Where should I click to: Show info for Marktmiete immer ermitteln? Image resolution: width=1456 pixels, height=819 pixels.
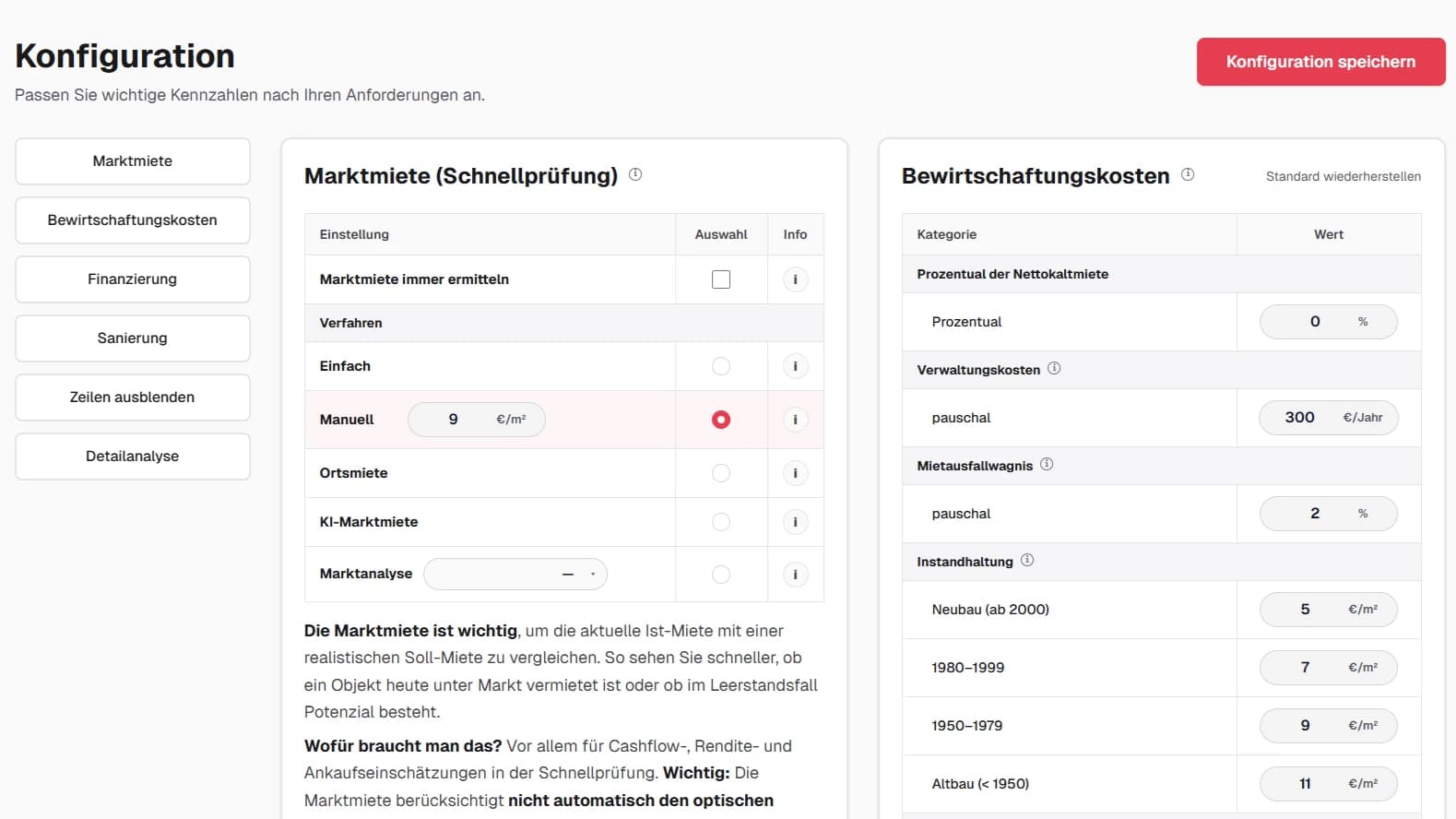coord(795,279)
